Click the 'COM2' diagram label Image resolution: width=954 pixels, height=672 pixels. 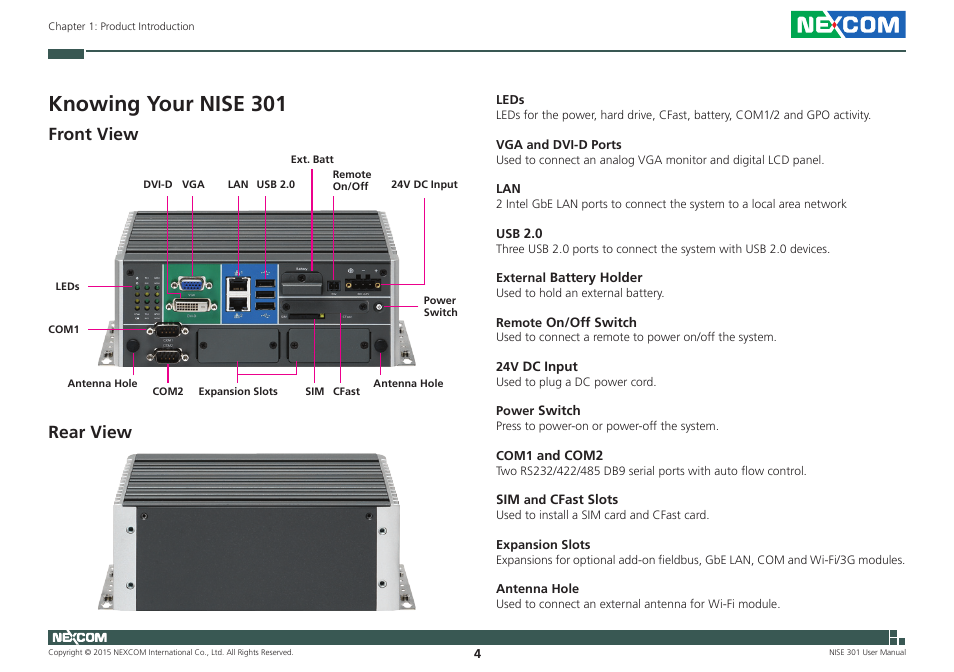click(168, 391)
